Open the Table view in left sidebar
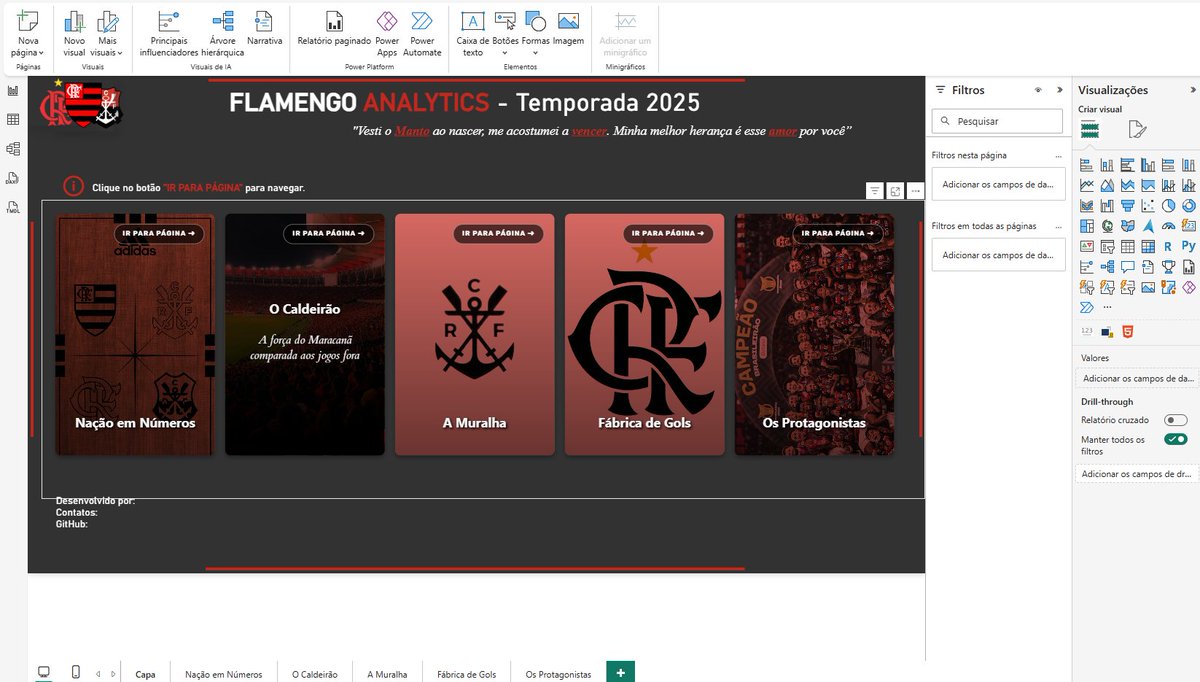The width and height of the screenshot is (1200, 682). coord(13,120)
